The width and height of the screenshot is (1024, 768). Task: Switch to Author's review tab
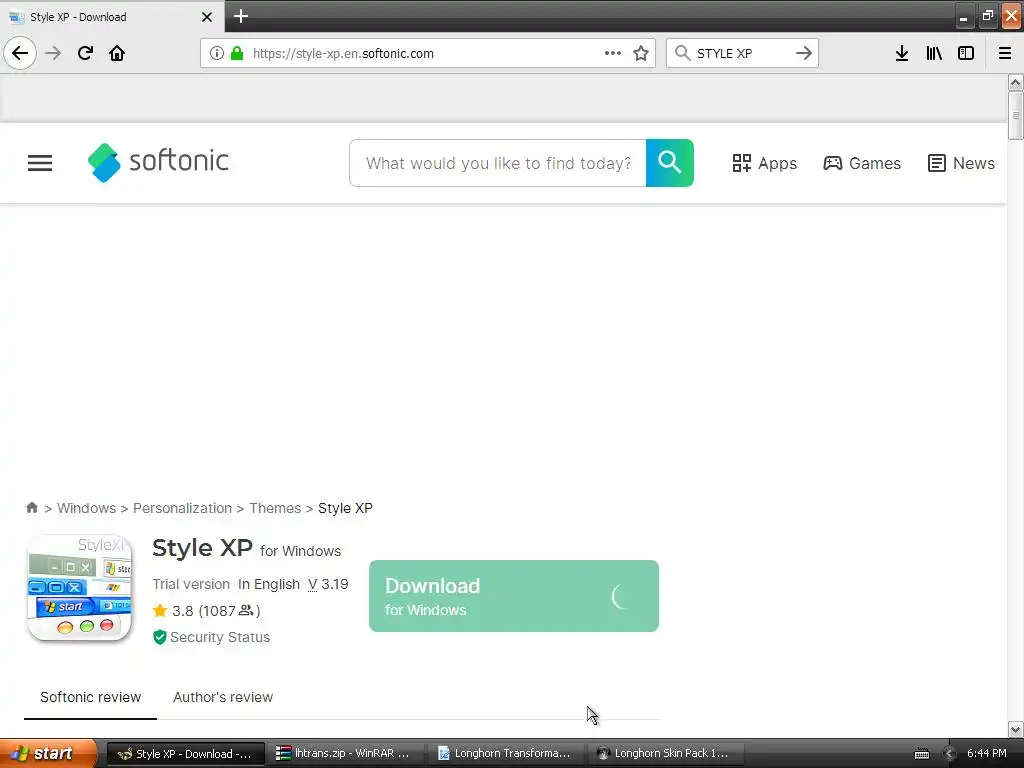(223, 697)
